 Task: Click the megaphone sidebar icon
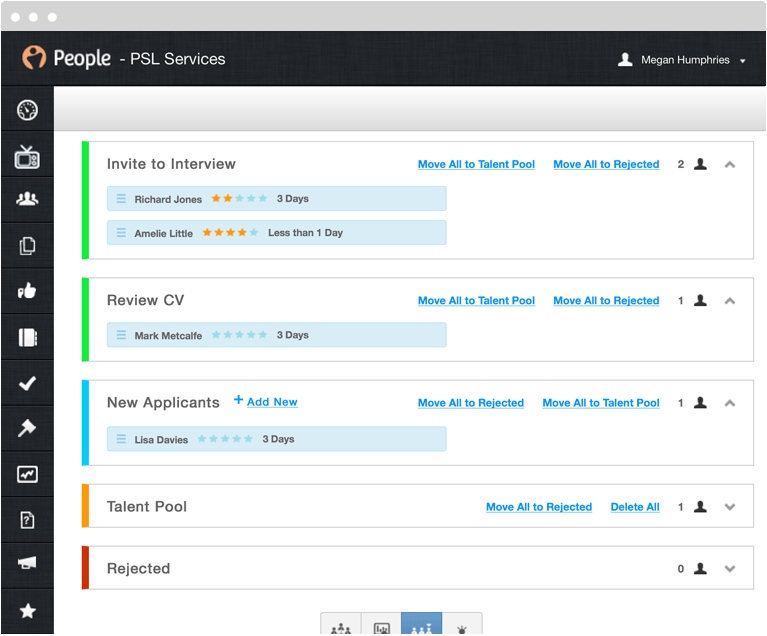coord(27,563)
